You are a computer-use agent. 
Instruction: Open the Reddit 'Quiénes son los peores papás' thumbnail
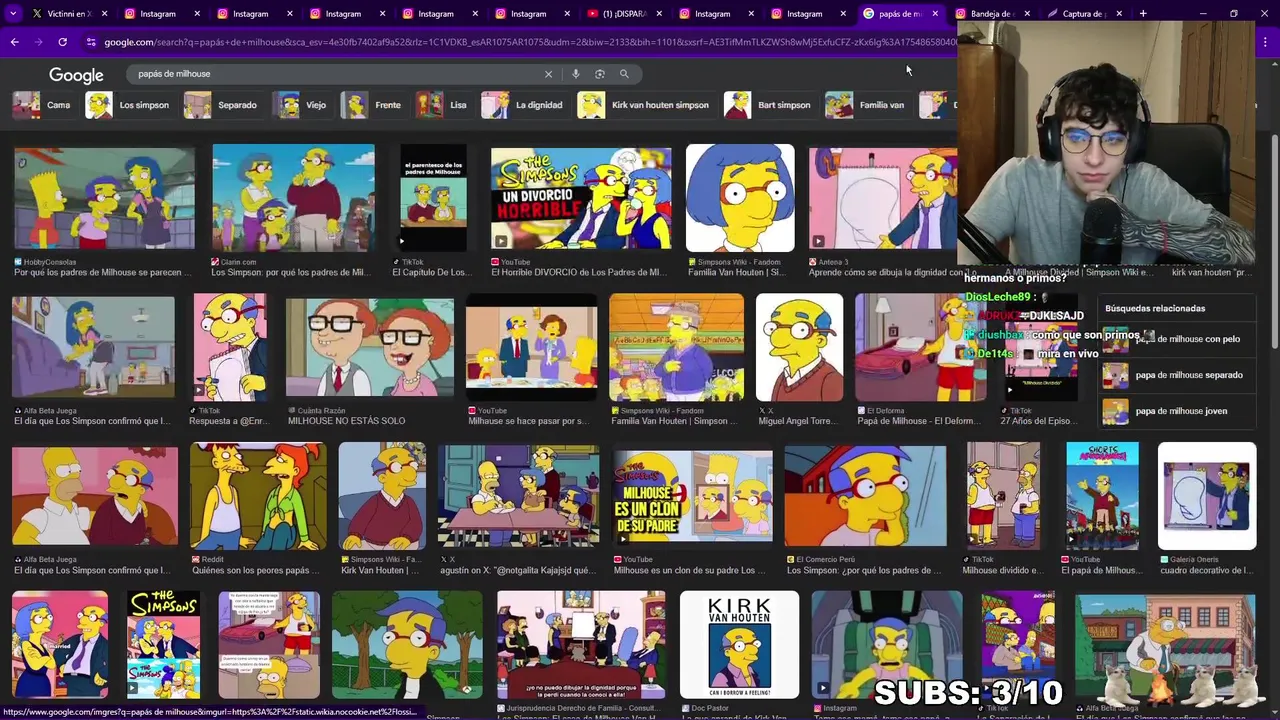tap(258, 496)
